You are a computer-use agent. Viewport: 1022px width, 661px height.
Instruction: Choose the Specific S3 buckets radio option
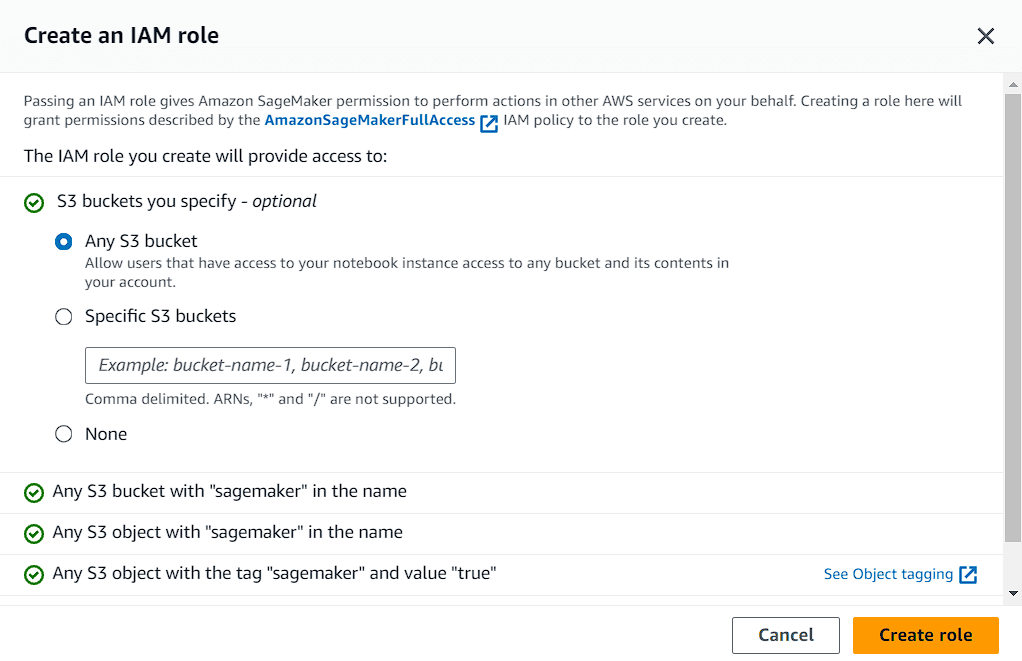[x=64, y=317]
